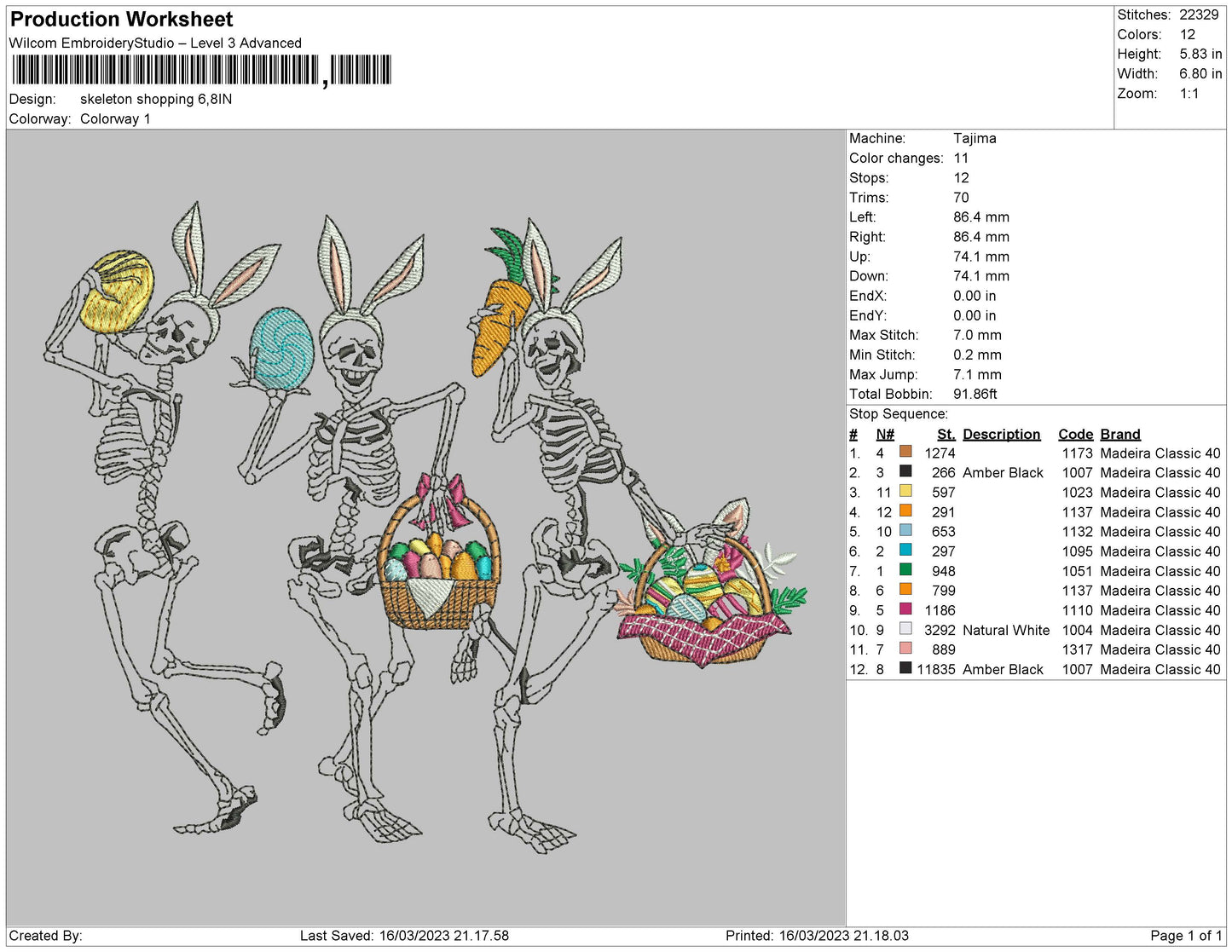The image size is (1232, 952).
Task: Click the 'Brand' column header
Action: pyautogui.click(x=1120, y=435)
